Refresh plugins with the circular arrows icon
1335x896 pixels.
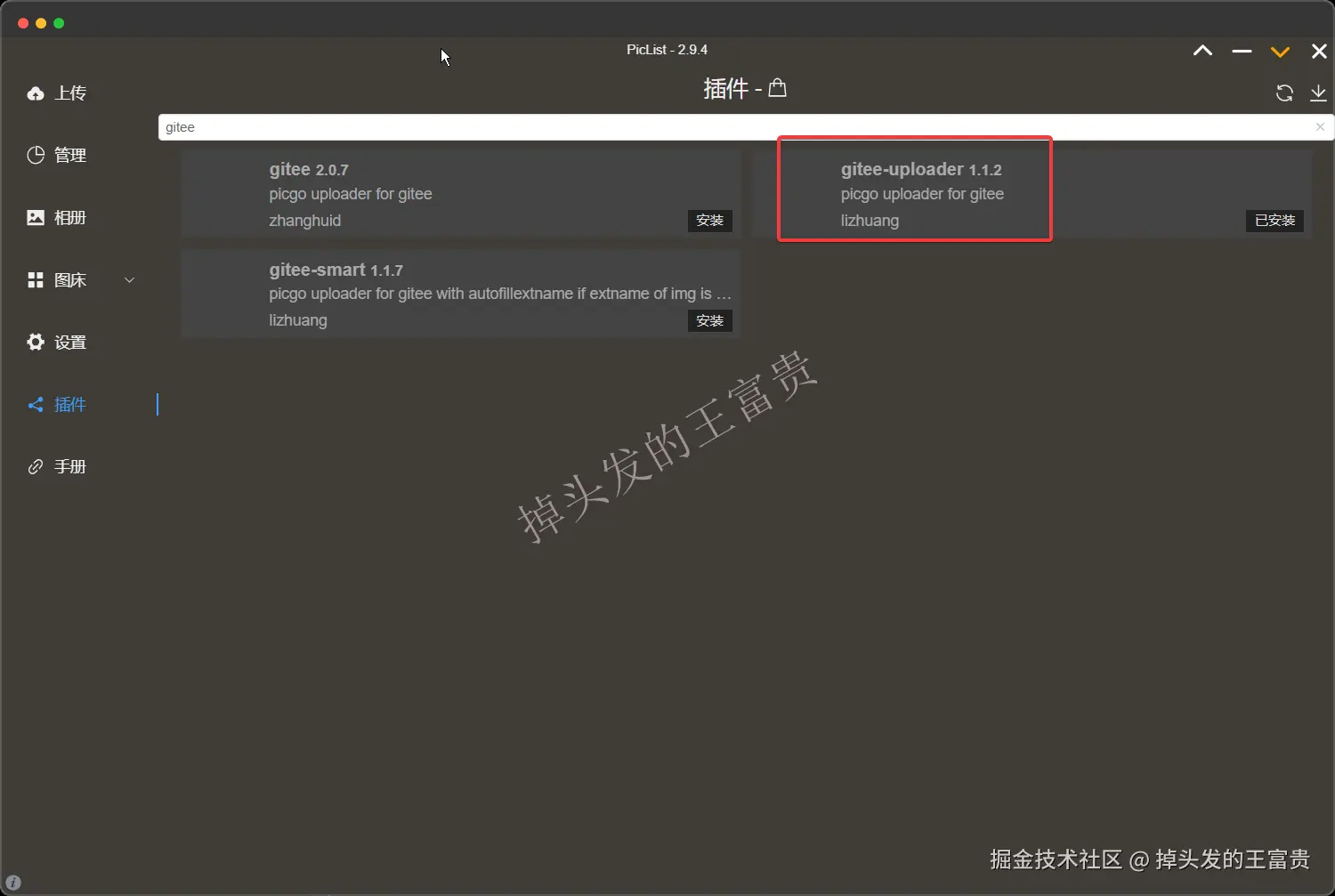pyautogui.click(x=1284, y=93)
